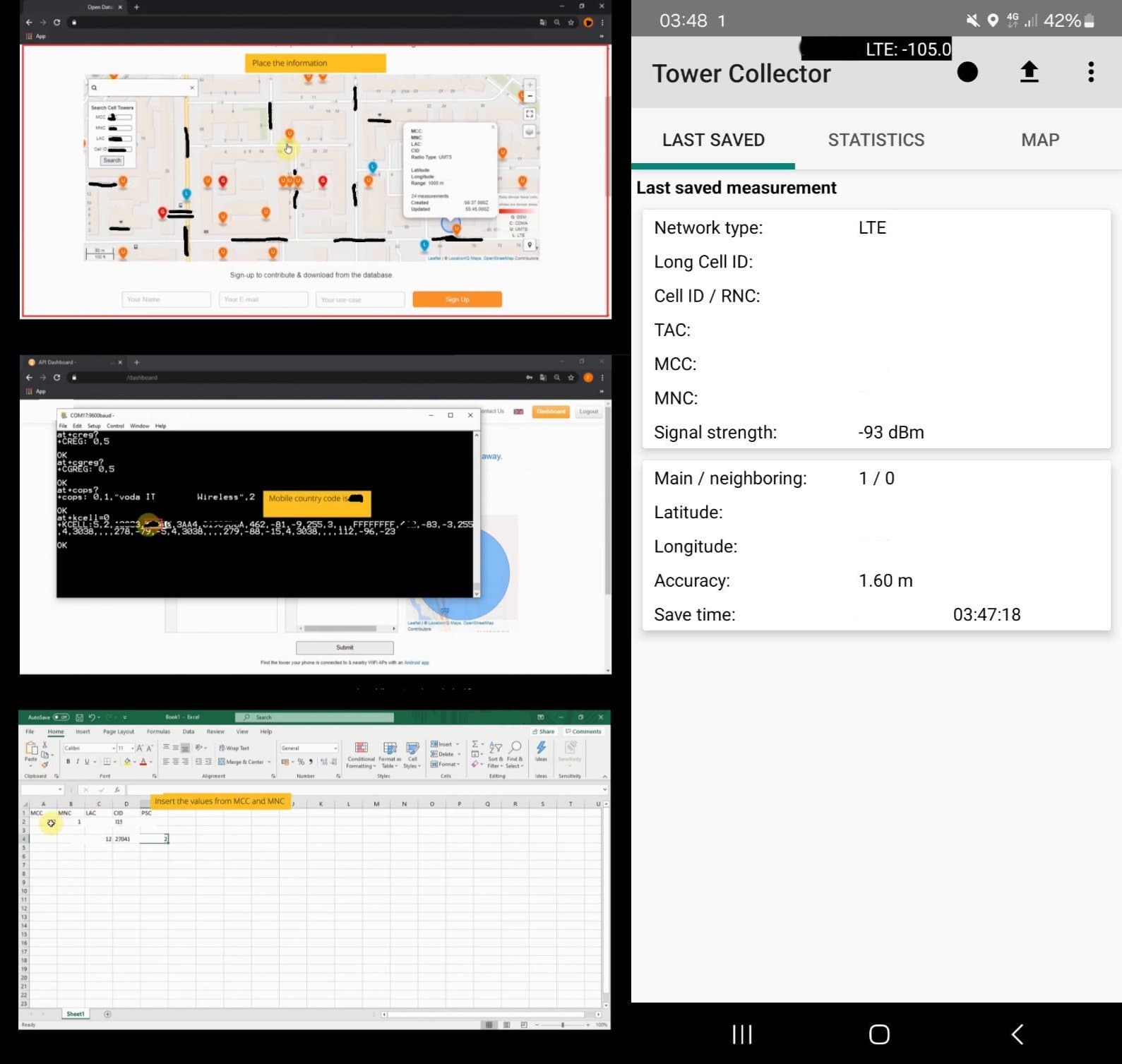Toggle the AutoSave switch in Excel
This screenshot has width=1122, height=1064.
[x=61, y=717]
